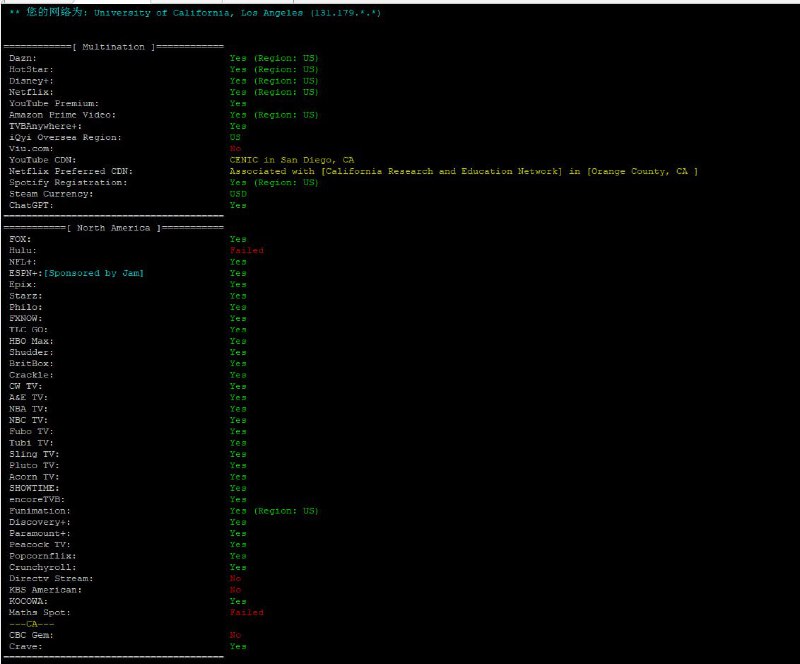Select the CBC Gem: label
Screen dimensions: 800x664
click(31, 635)
